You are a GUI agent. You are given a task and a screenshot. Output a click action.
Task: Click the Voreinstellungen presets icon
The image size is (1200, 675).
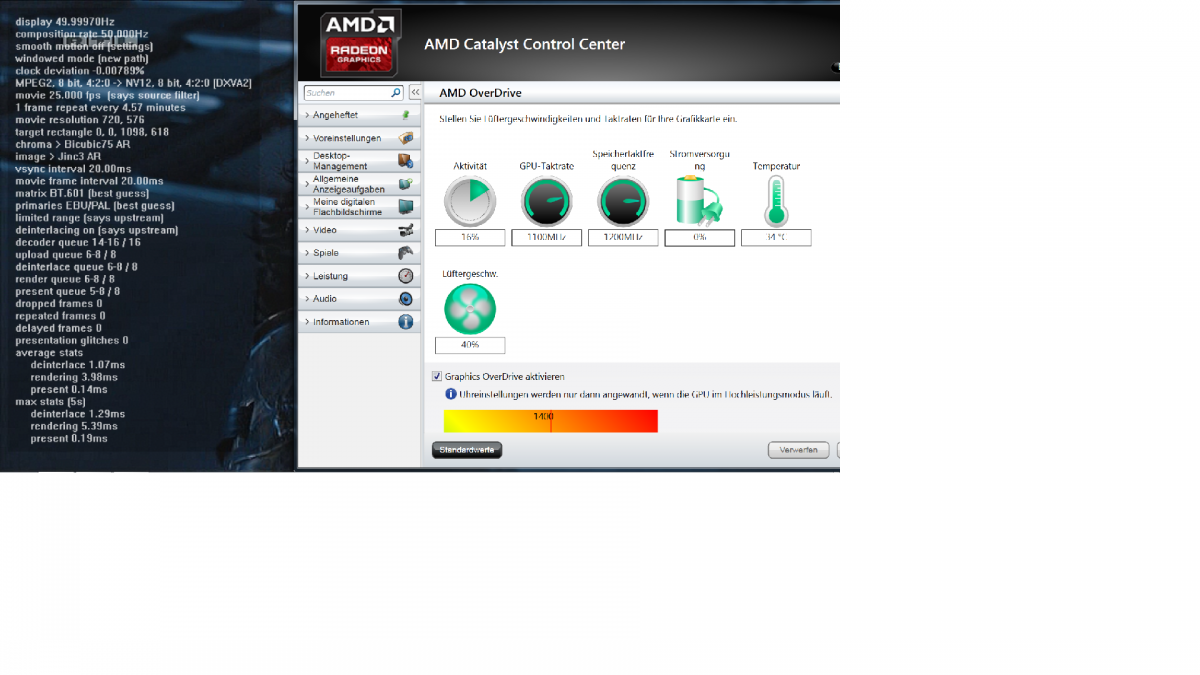pos(405,138)
